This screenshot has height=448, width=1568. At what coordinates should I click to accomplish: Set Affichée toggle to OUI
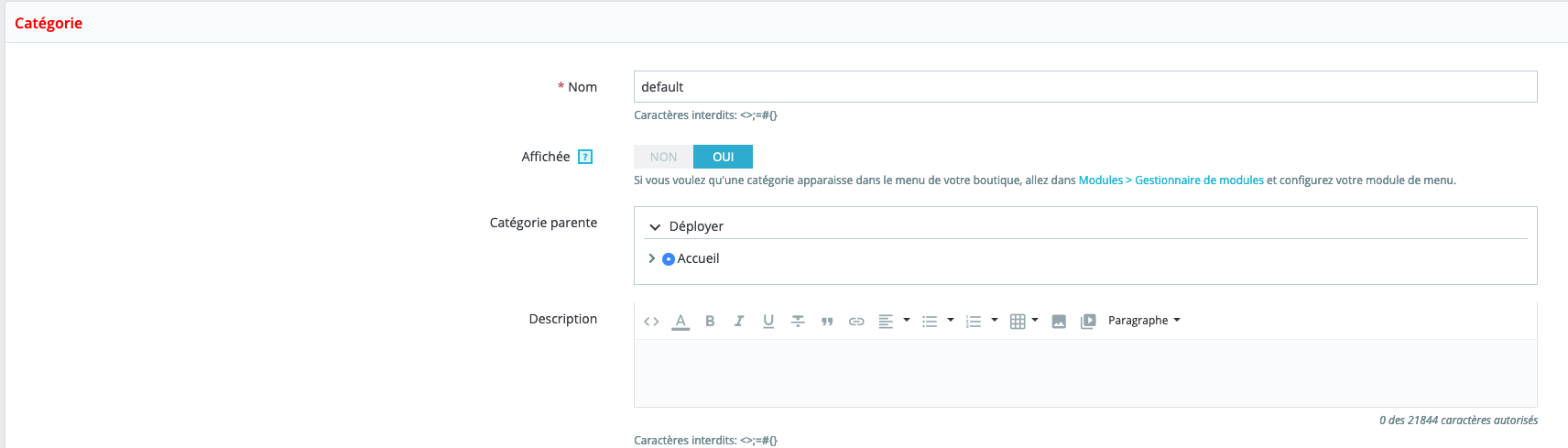pos(723,157)
